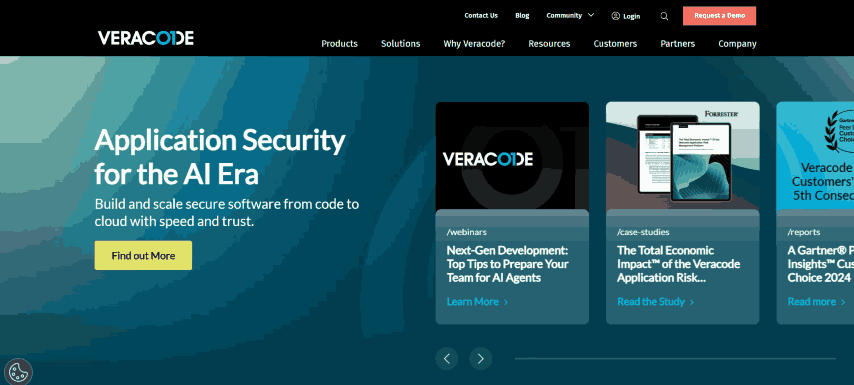Image resolution: width=854 pixels, height=385 pixels.
Task: Advance carousel with next arrow
Action: pyautogui.click(x=480, y=358)
